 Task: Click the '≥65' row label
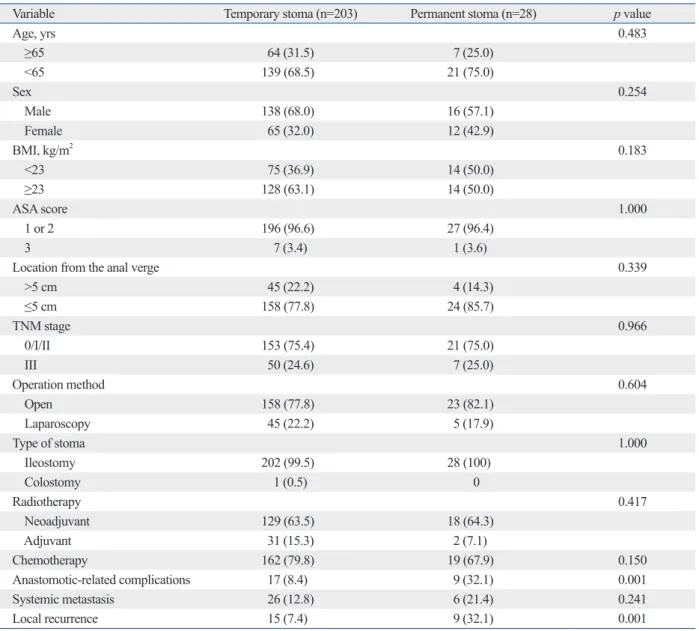34,53
